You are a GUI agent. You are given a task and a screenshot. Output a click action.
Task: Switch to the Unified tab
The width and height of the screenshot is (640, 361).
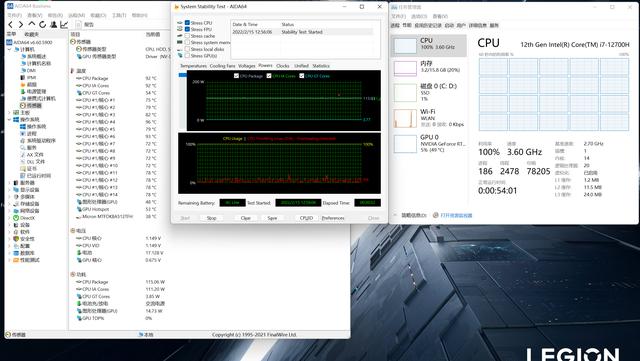[301, 66]
